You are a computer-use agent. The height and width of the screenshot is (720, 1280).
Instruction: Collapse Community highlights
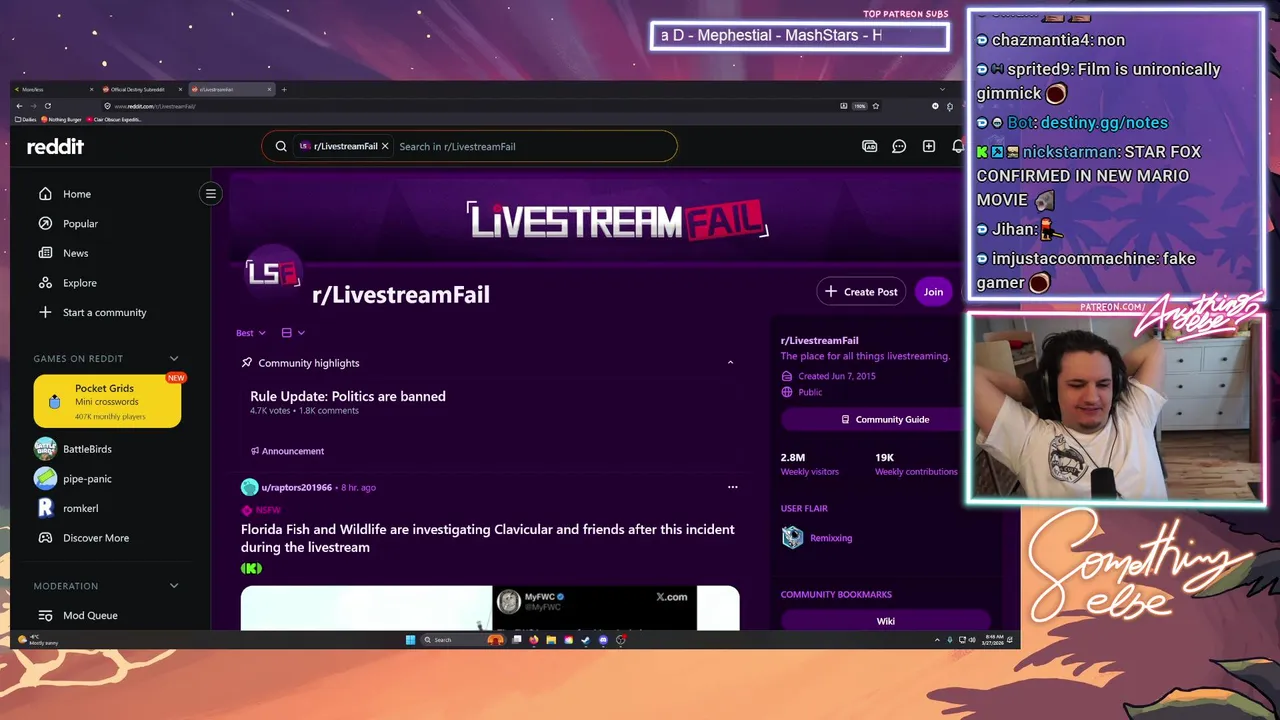730,363
